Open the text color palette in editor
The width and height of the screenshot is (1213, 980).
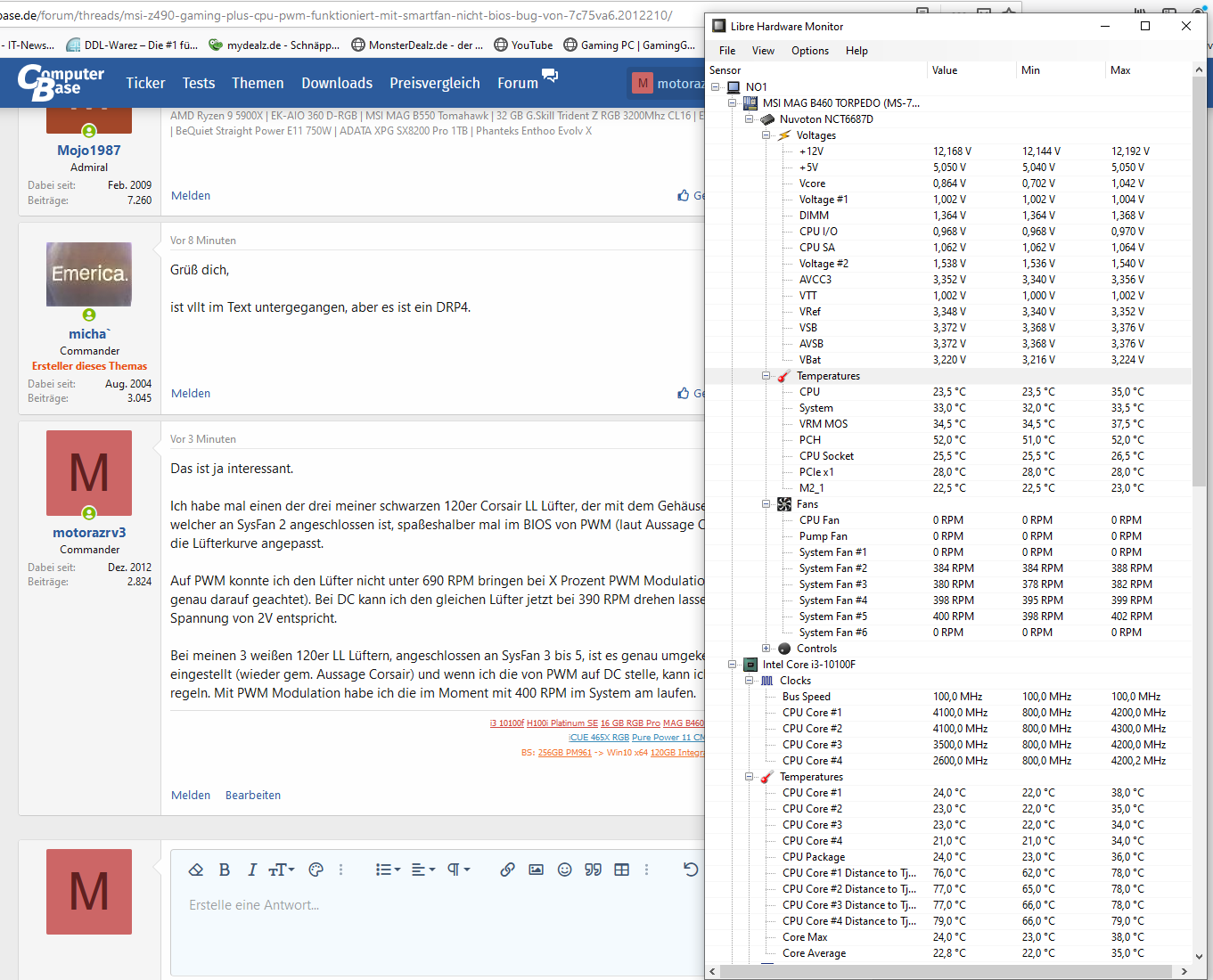(316, 870)
